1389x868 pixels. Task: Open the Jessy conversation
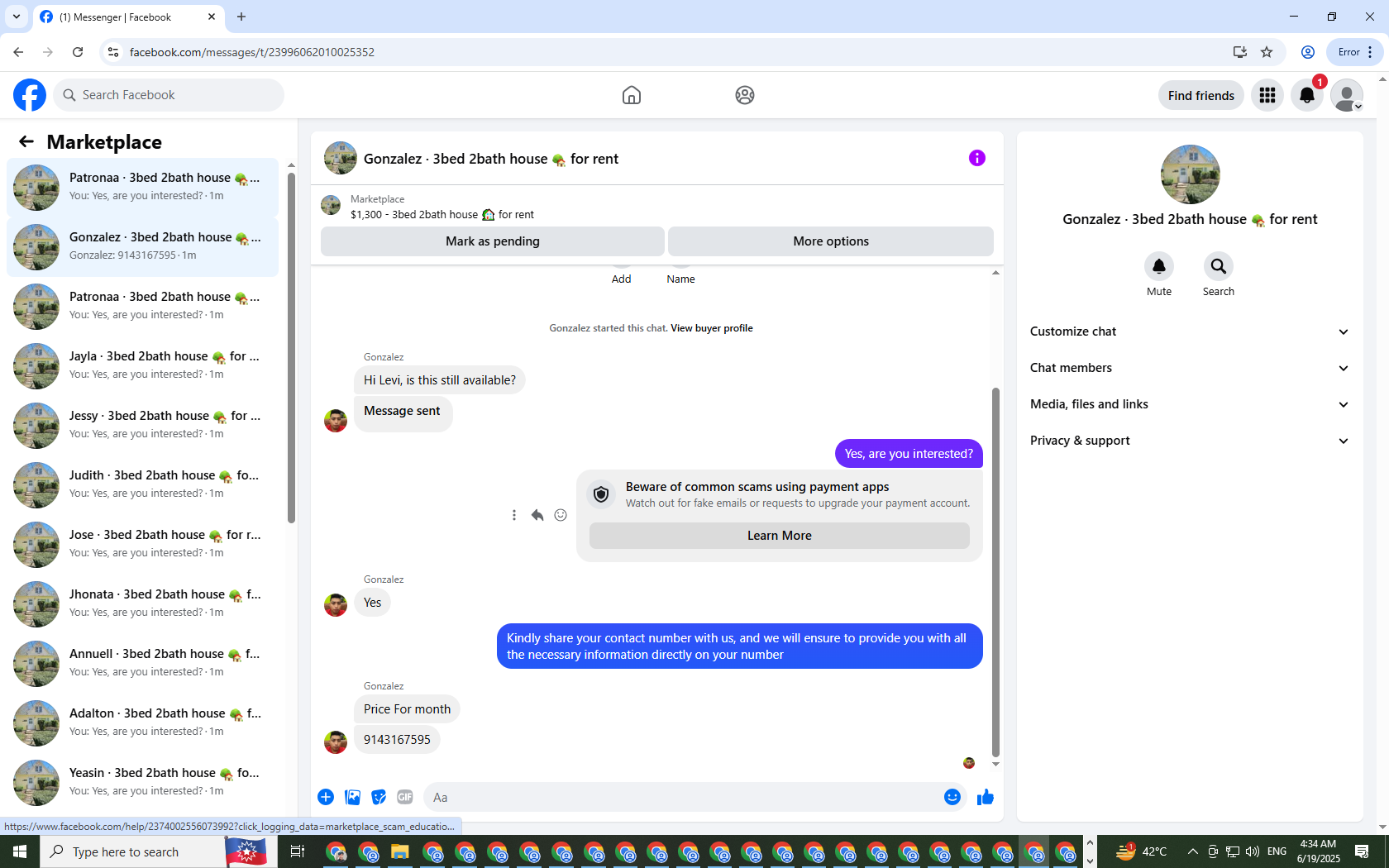(x=142, y=425)
